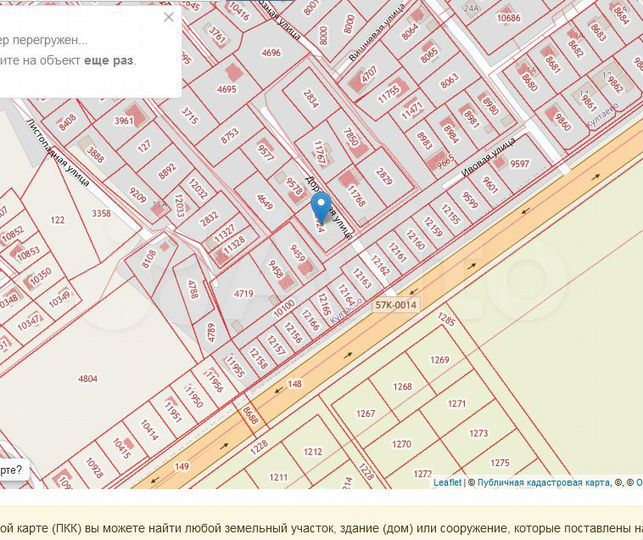Click parcel number 10686
This screenshot has width=643, height=540.
pyautogui.click(x=508, y=18)
